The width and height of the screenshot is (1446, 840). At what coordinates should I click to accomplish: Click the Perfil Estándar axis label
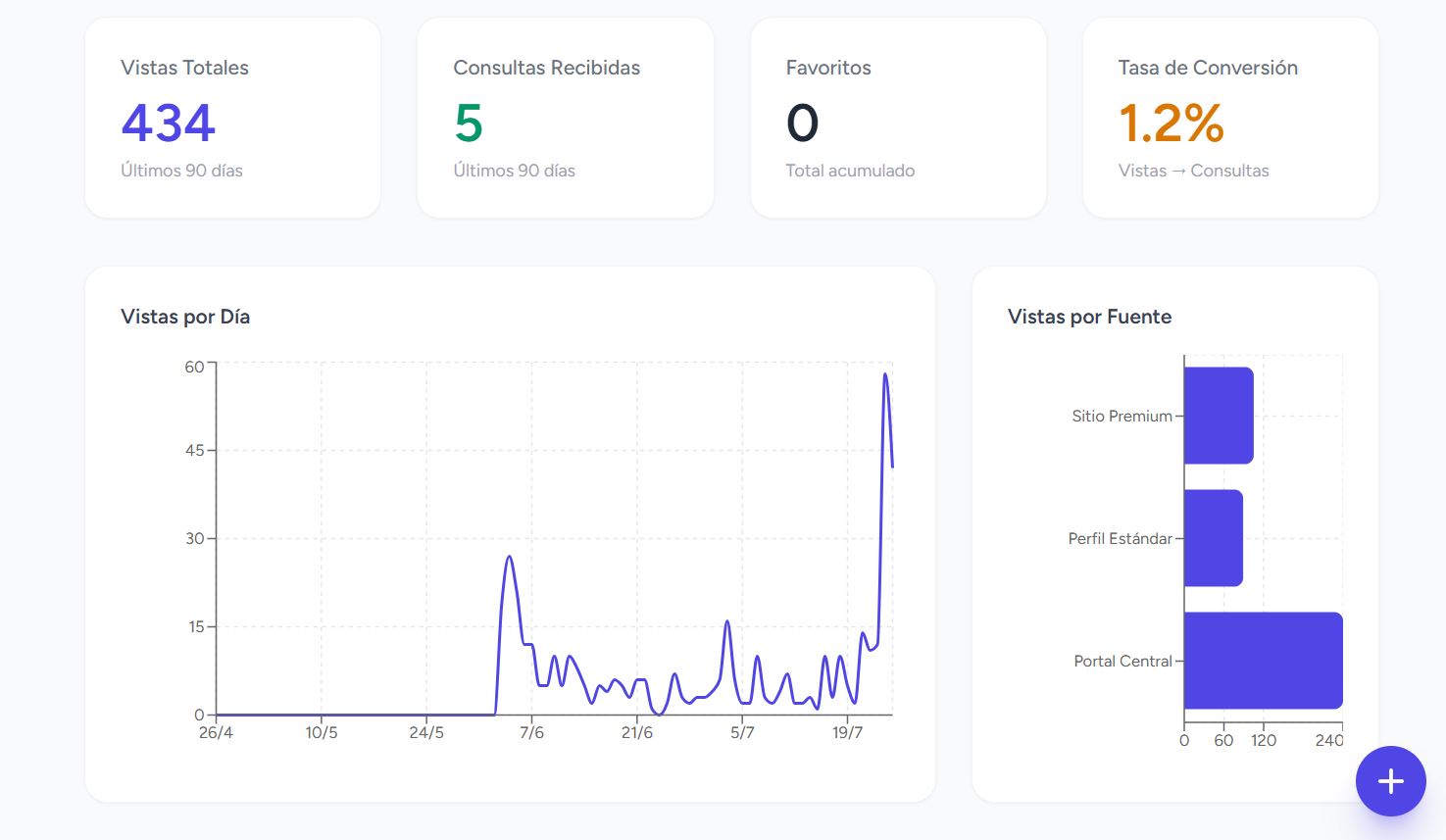click(x=1120, y=538)
